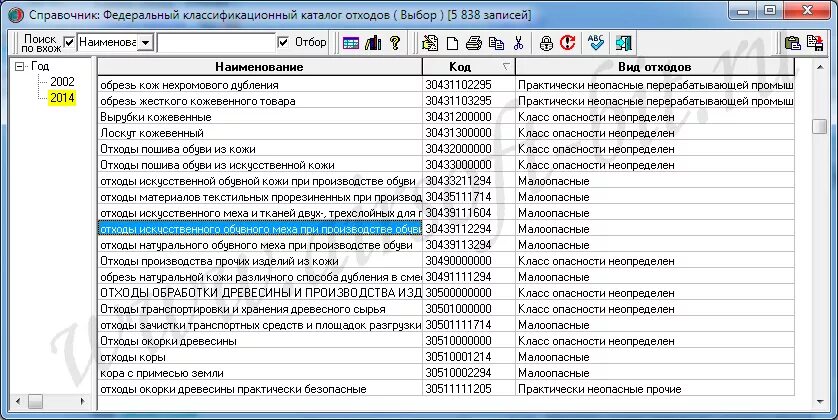Click the vertical scrollbar thumb

point(819,126)
